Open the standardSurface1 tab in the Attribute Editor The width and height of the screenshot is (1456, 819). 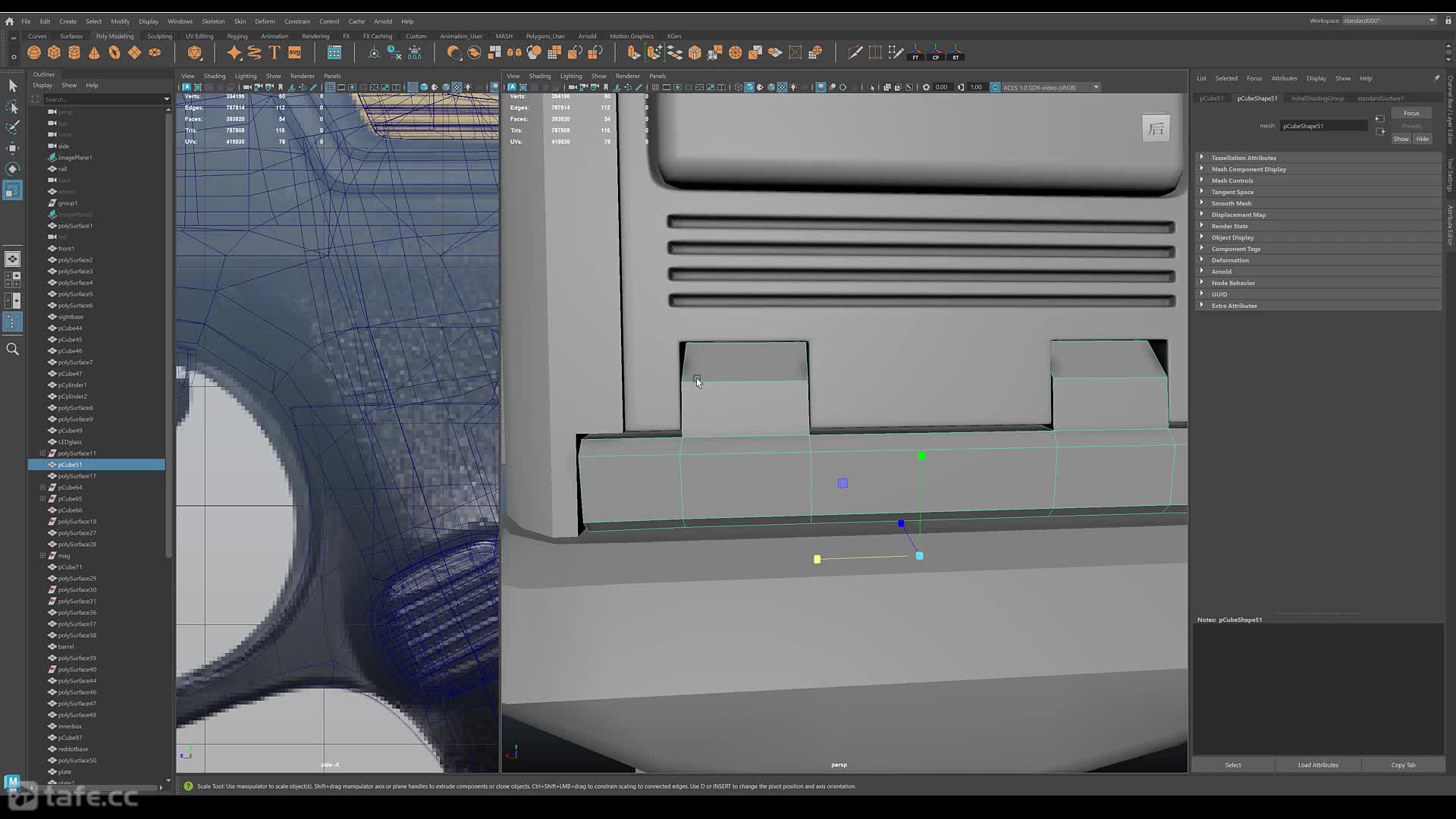[1380, 98]
